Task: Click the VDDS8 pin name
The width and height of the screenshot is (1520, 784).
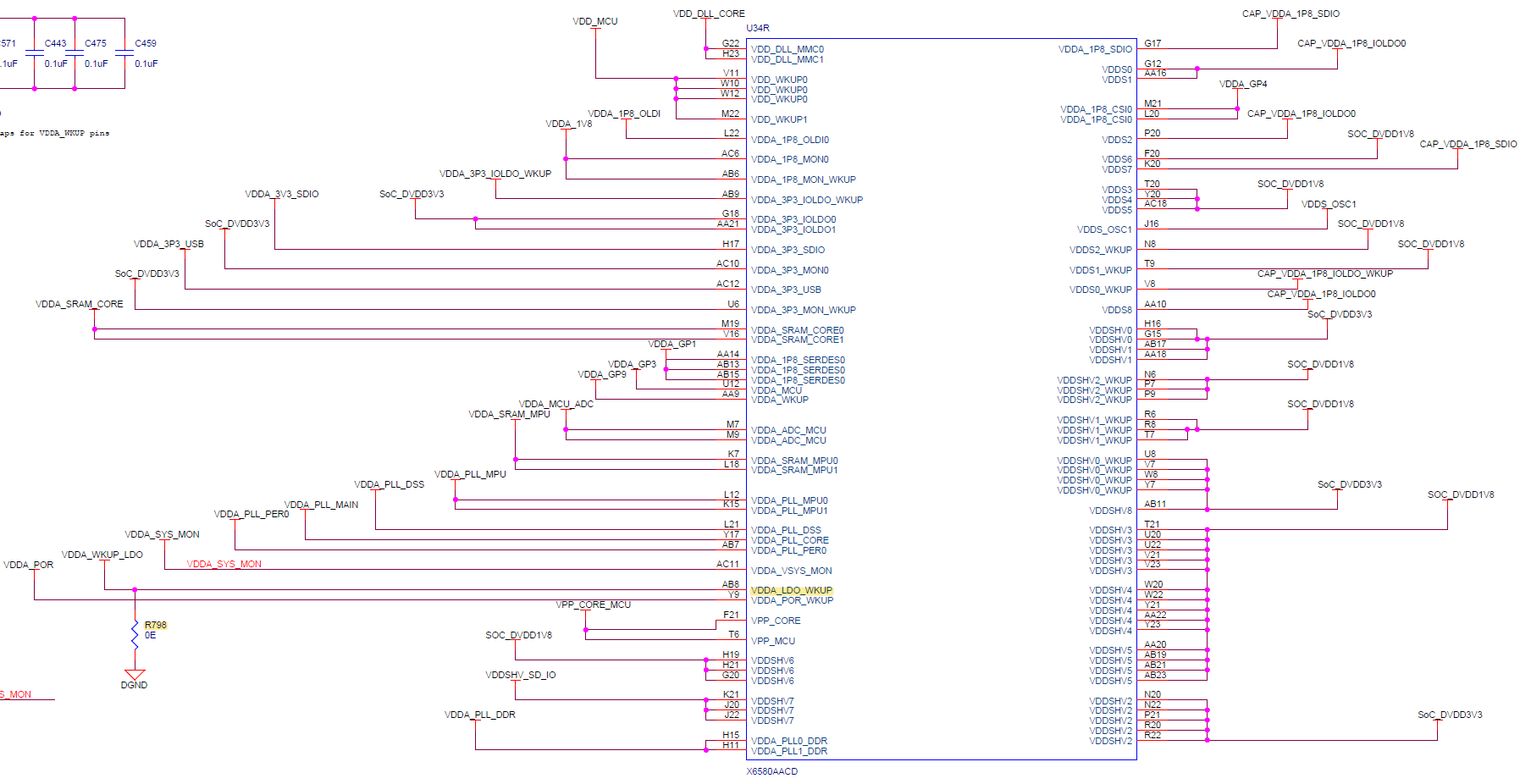Action: [x=1117, y=310]
